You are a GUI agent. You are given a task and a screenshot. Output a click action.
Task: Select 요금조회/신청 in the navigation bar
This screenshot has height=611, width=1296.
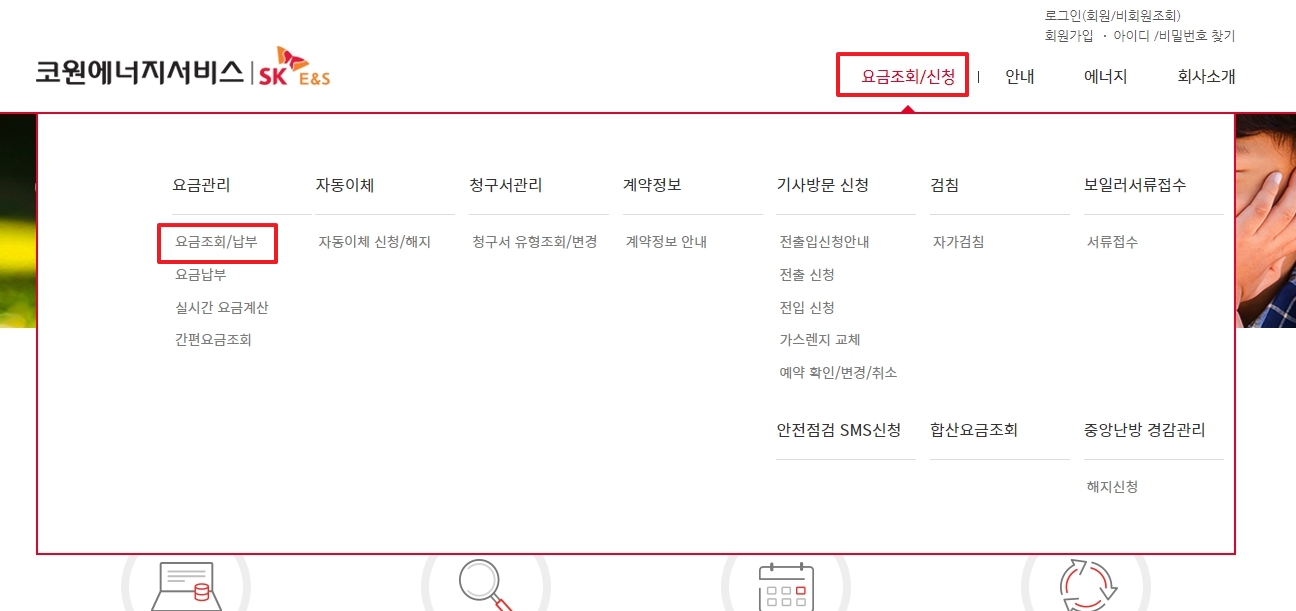(x=904, y=75)
